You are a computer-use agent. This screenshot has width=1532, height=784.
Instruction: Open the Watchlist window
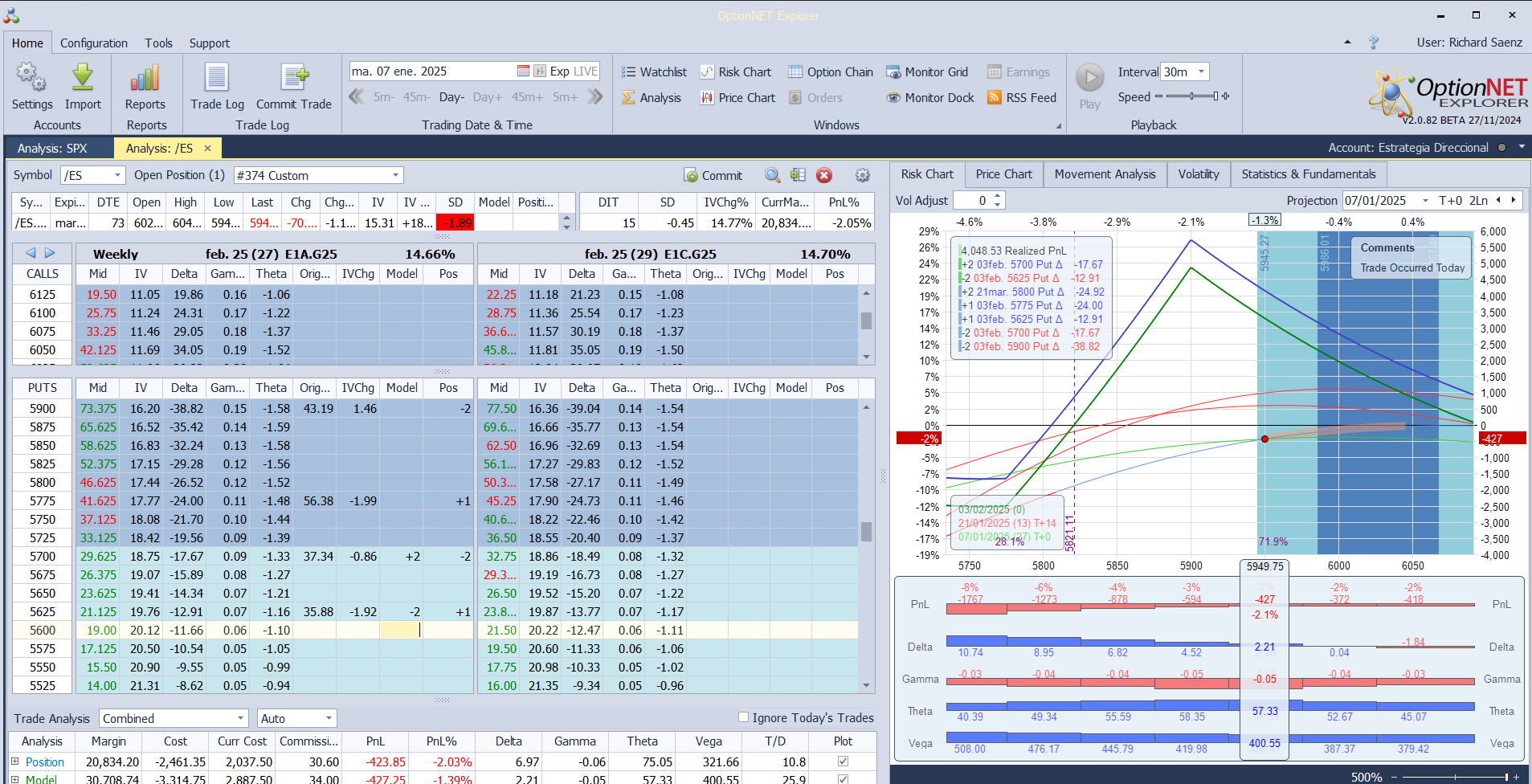(x=654, y=71)
